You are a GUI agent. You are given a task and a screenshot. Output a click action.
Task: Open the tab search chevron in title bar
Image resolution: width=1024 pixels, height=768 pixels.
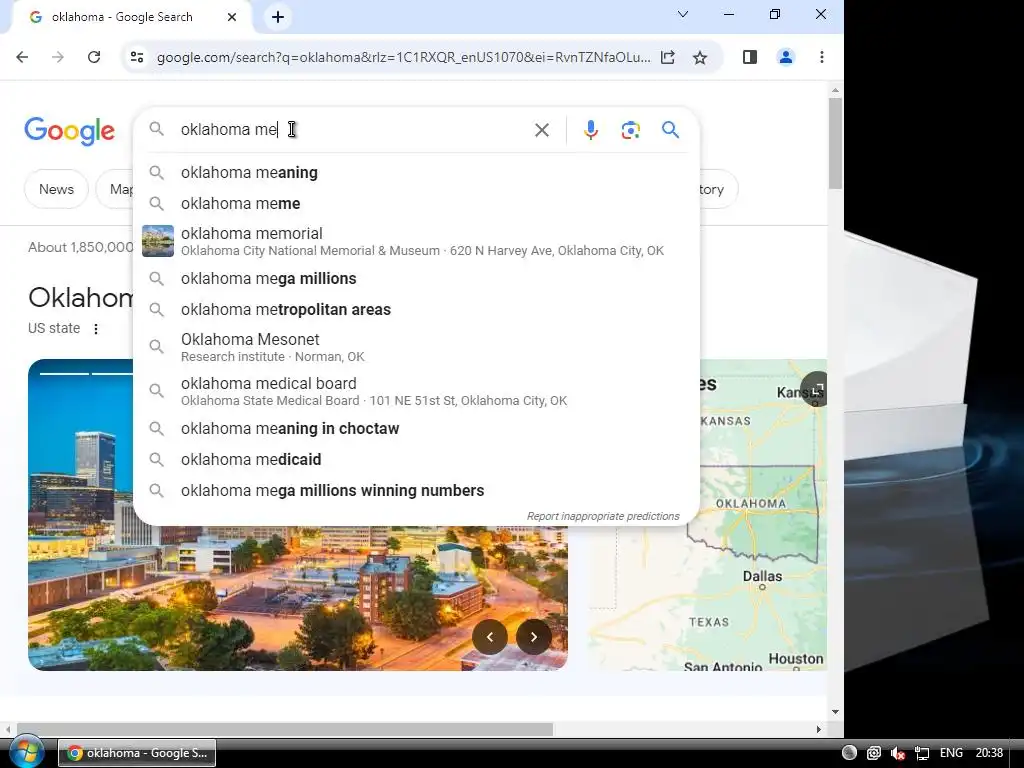(683, 14)
